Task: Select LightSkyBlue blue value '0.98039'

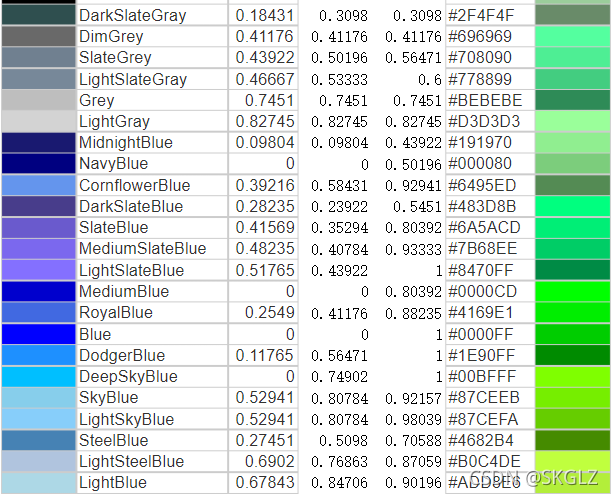Action: [413, 419]
